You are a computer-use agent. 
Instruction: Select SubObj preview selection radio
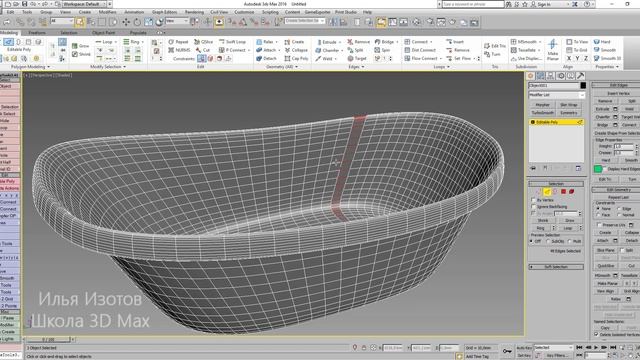(x=549, y=241)
